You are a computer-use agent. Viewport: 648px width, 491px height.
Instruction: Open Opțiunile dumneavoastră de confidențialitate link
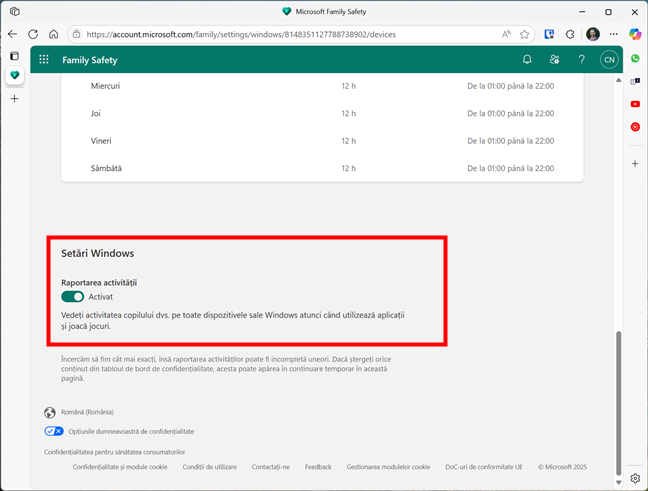(x=131, y=431)
